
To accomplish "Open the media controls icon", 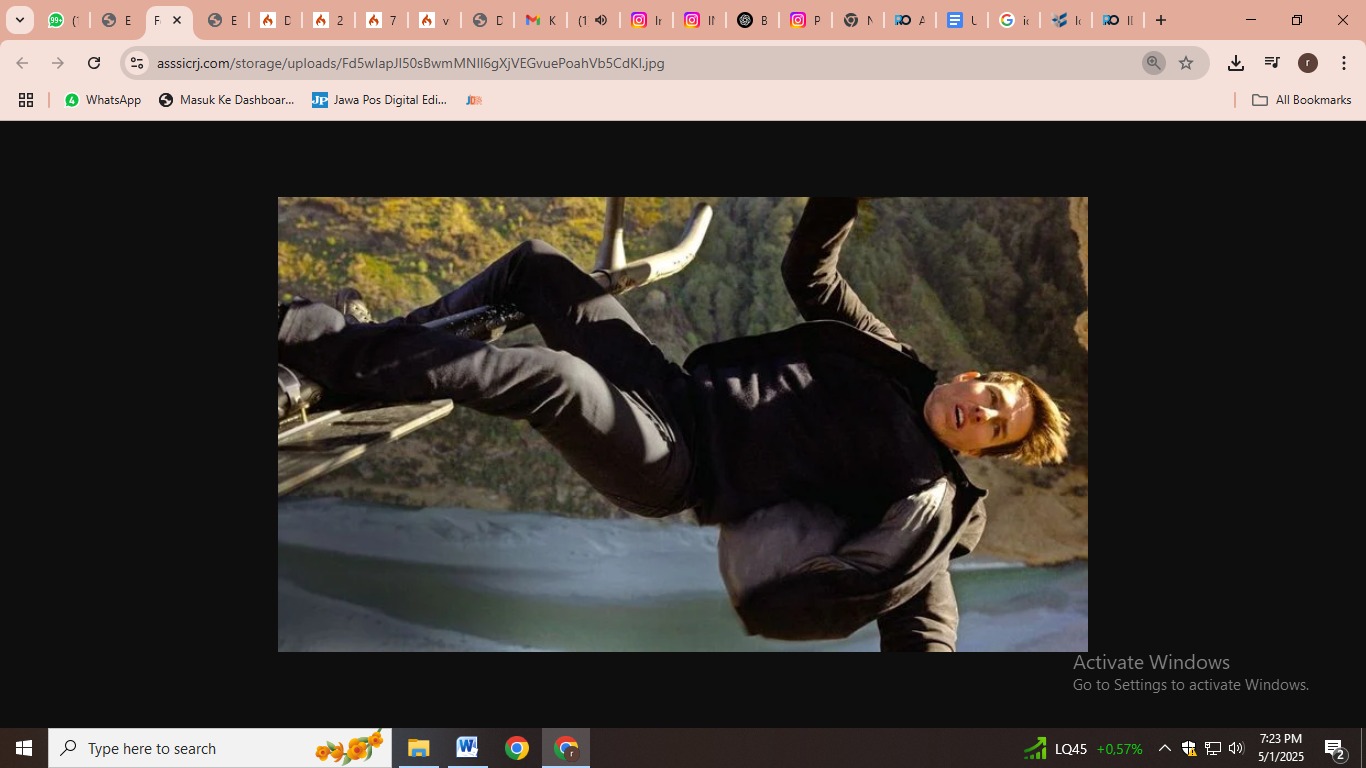I will click(1272, 63).
